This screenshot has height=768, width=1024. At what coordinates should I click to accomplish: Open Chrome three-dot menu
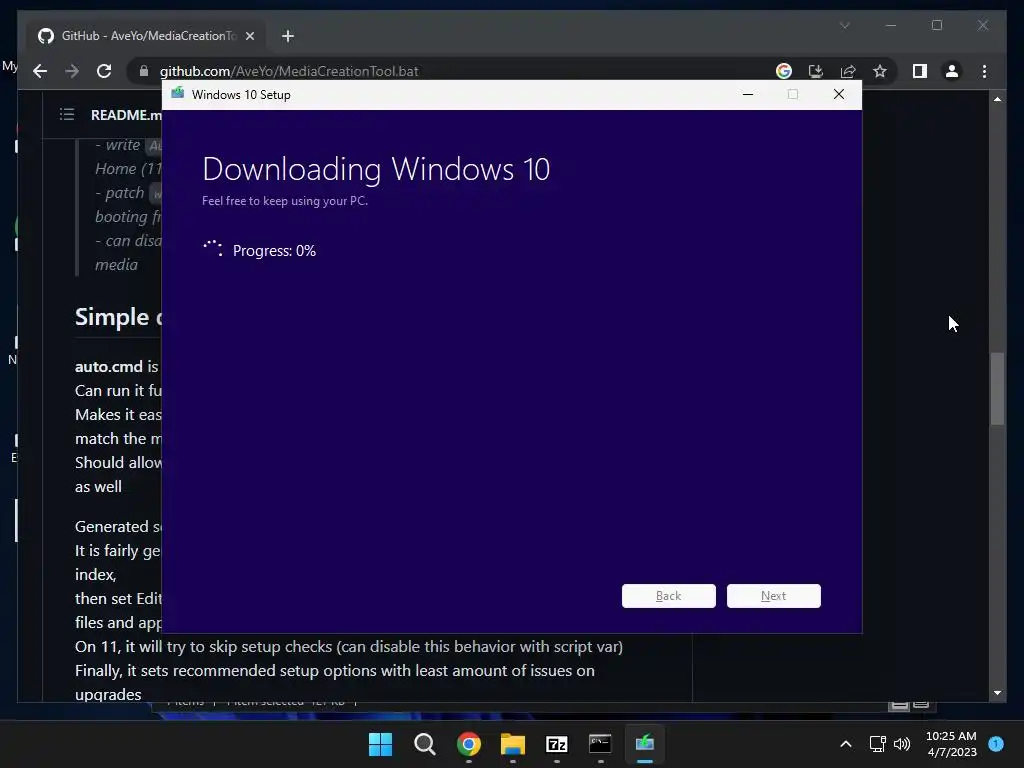pyautogui.click(x=984, y=71)
